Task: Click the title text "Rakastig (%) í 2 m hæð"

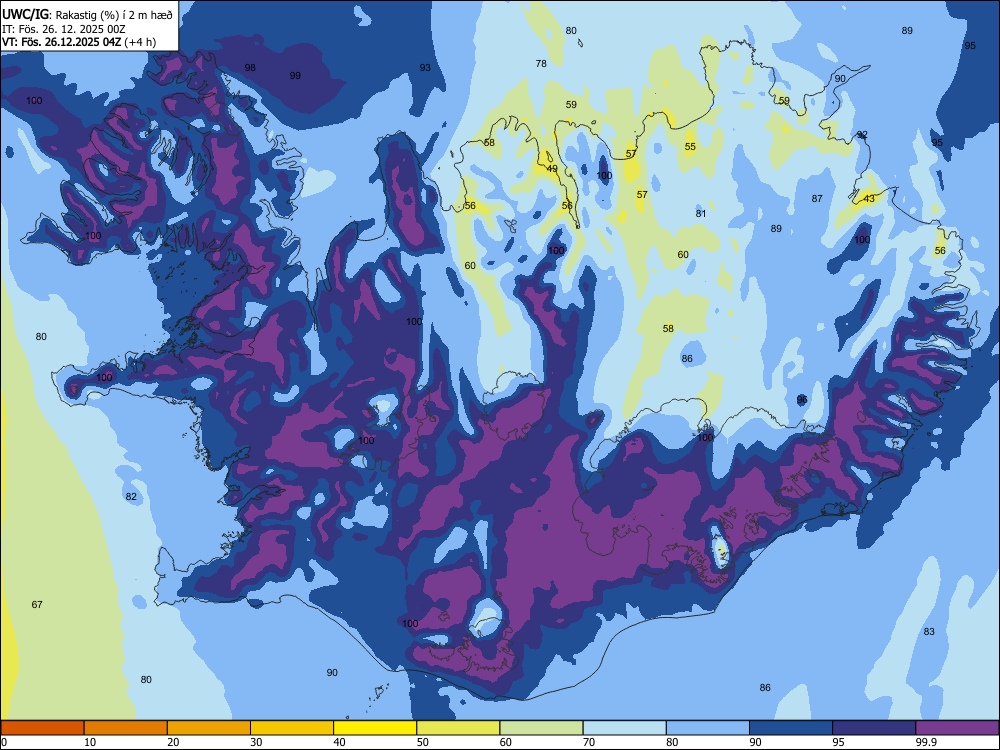Action: click(114, 15)
